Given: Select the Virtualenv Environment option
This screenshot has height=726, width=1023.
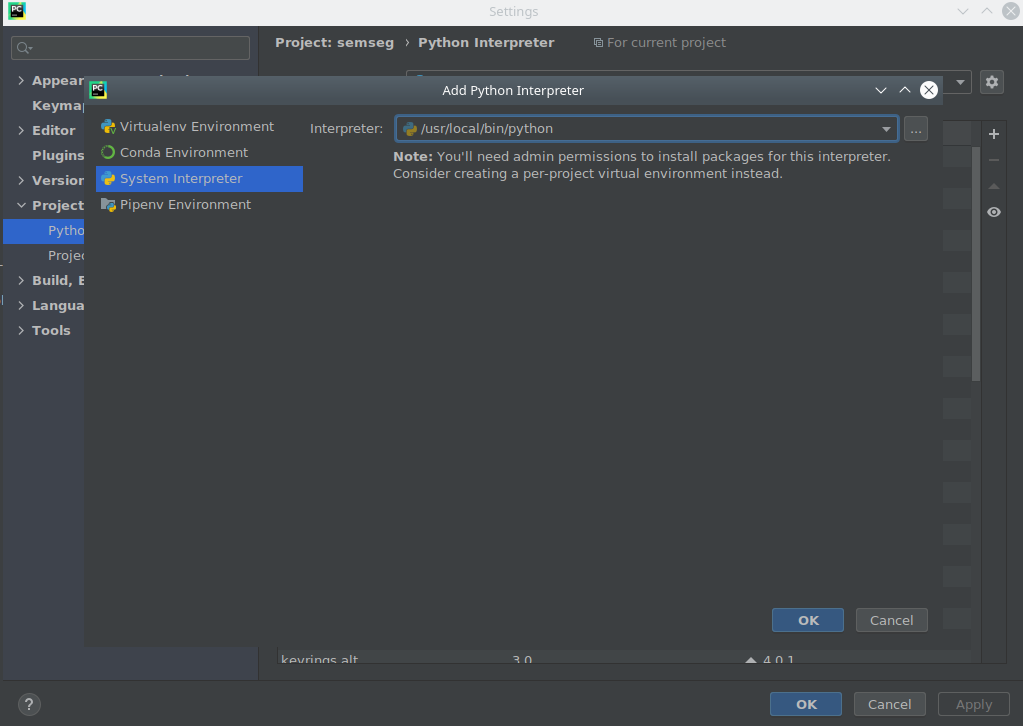Looking at the screenshot, I should pyautogui.click(x=194, y=126).
